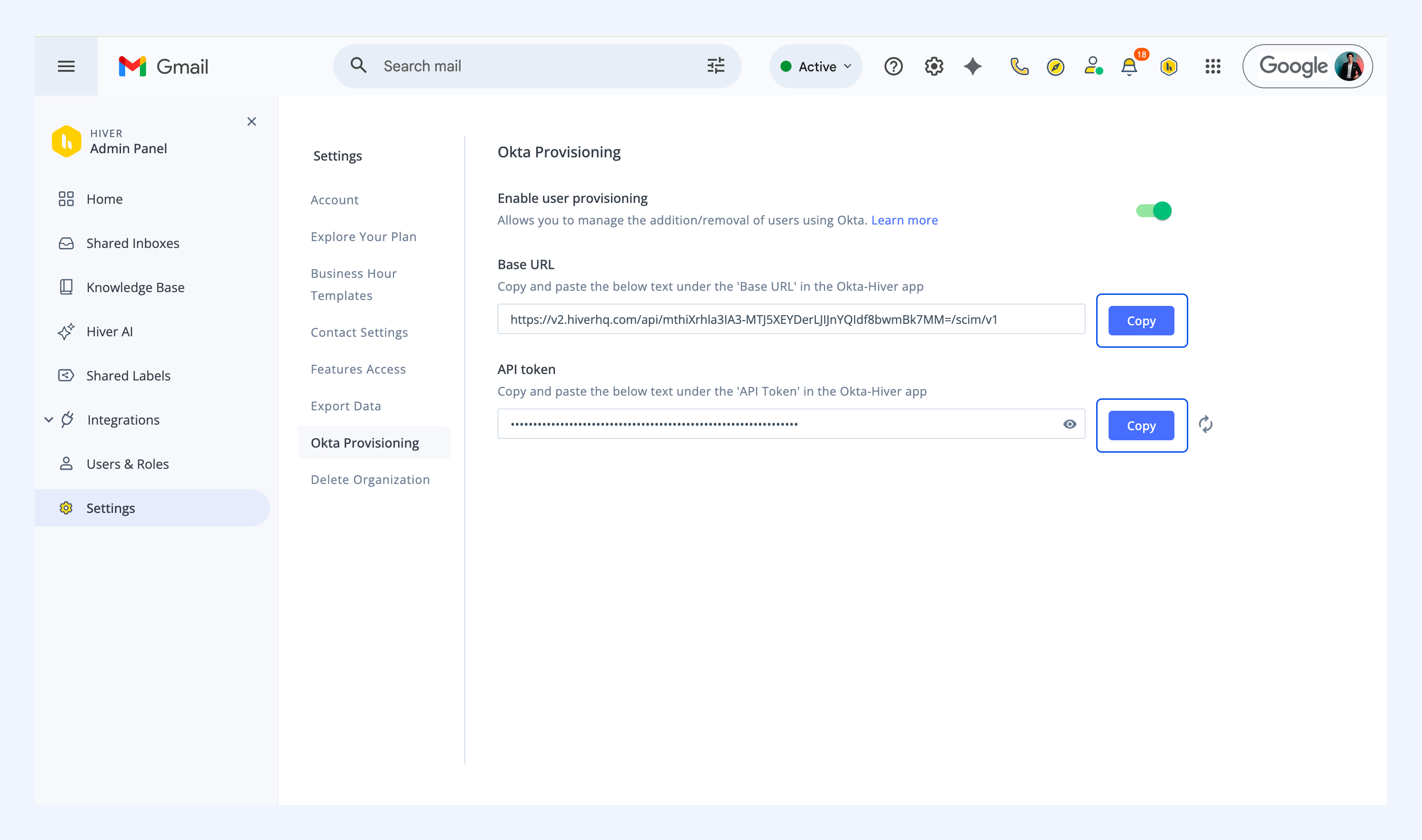Open the Active status dropdown
This screenshot has width=1422, height=840.
(815, 66)
